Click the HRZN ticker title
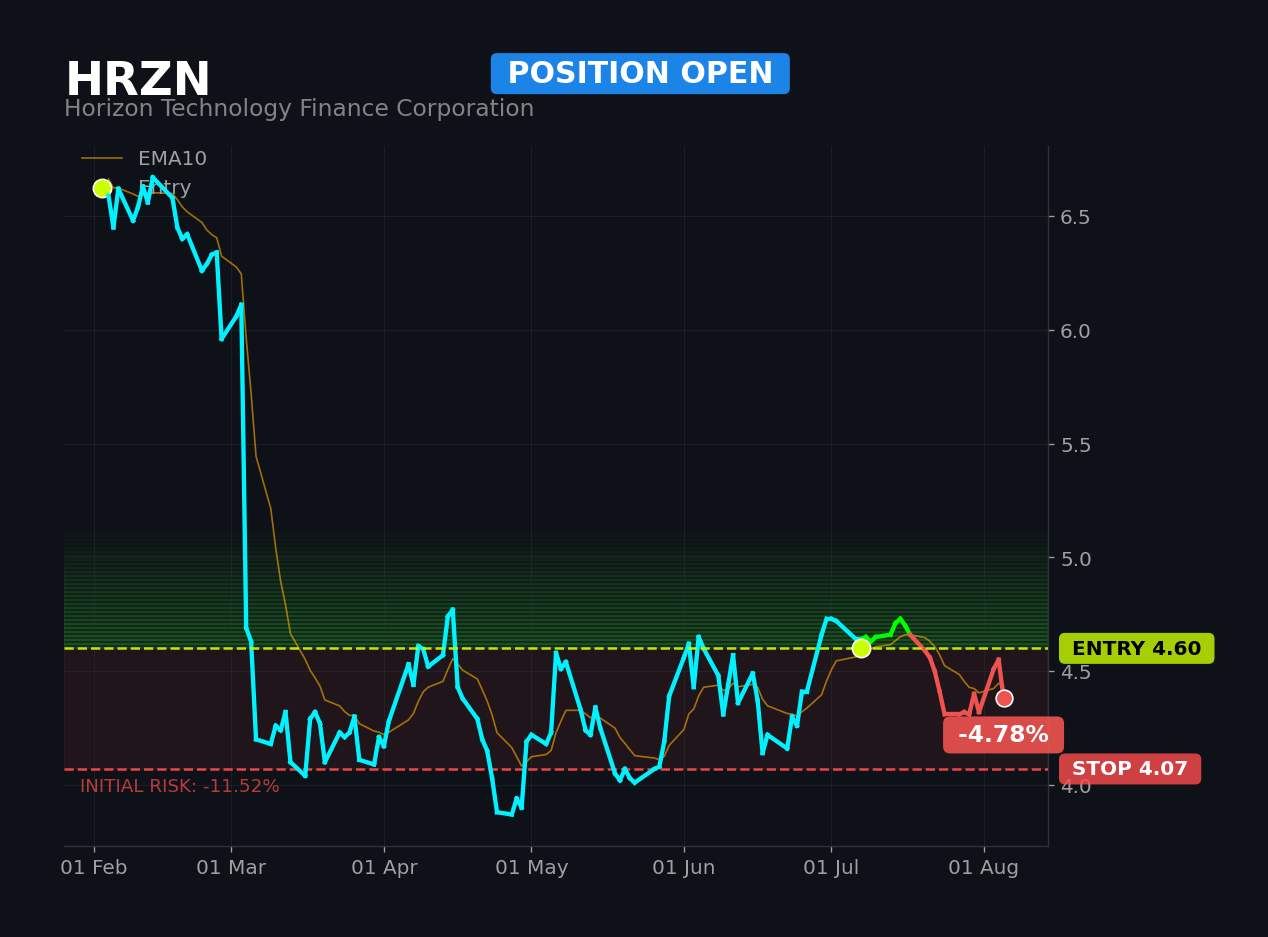The height and width of the screenshot is (937, 1268). coord(138,81)
